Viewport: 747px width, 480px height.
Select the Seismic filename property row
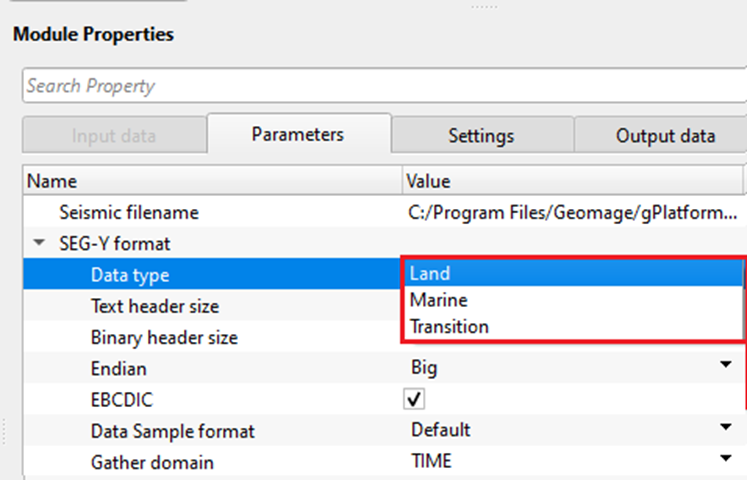click(129, 213)
